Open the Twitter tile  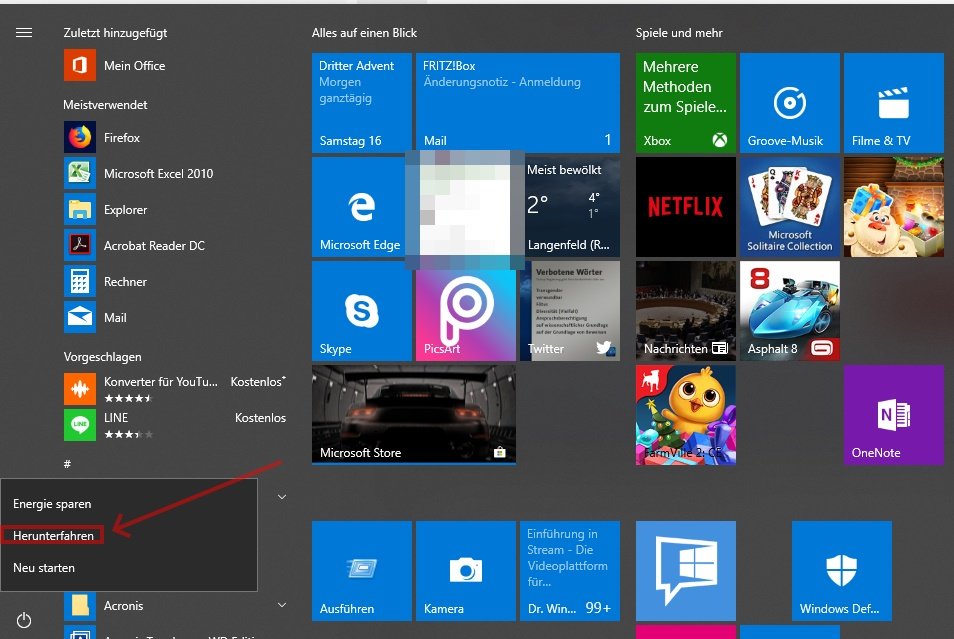tap(570, 311)
